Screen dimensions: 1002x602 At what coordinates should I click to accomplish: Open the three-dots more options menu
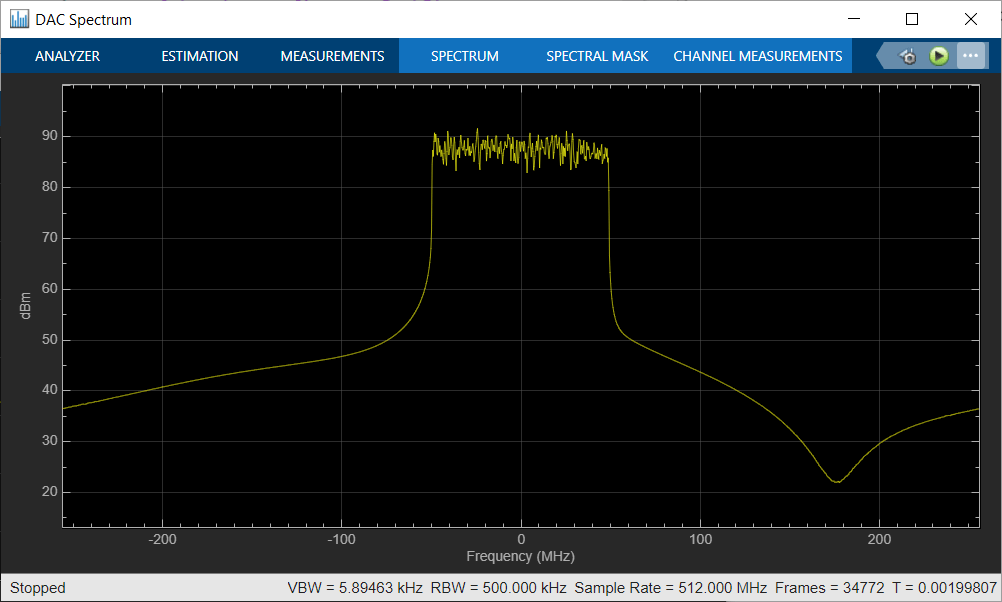coord(970,56)
